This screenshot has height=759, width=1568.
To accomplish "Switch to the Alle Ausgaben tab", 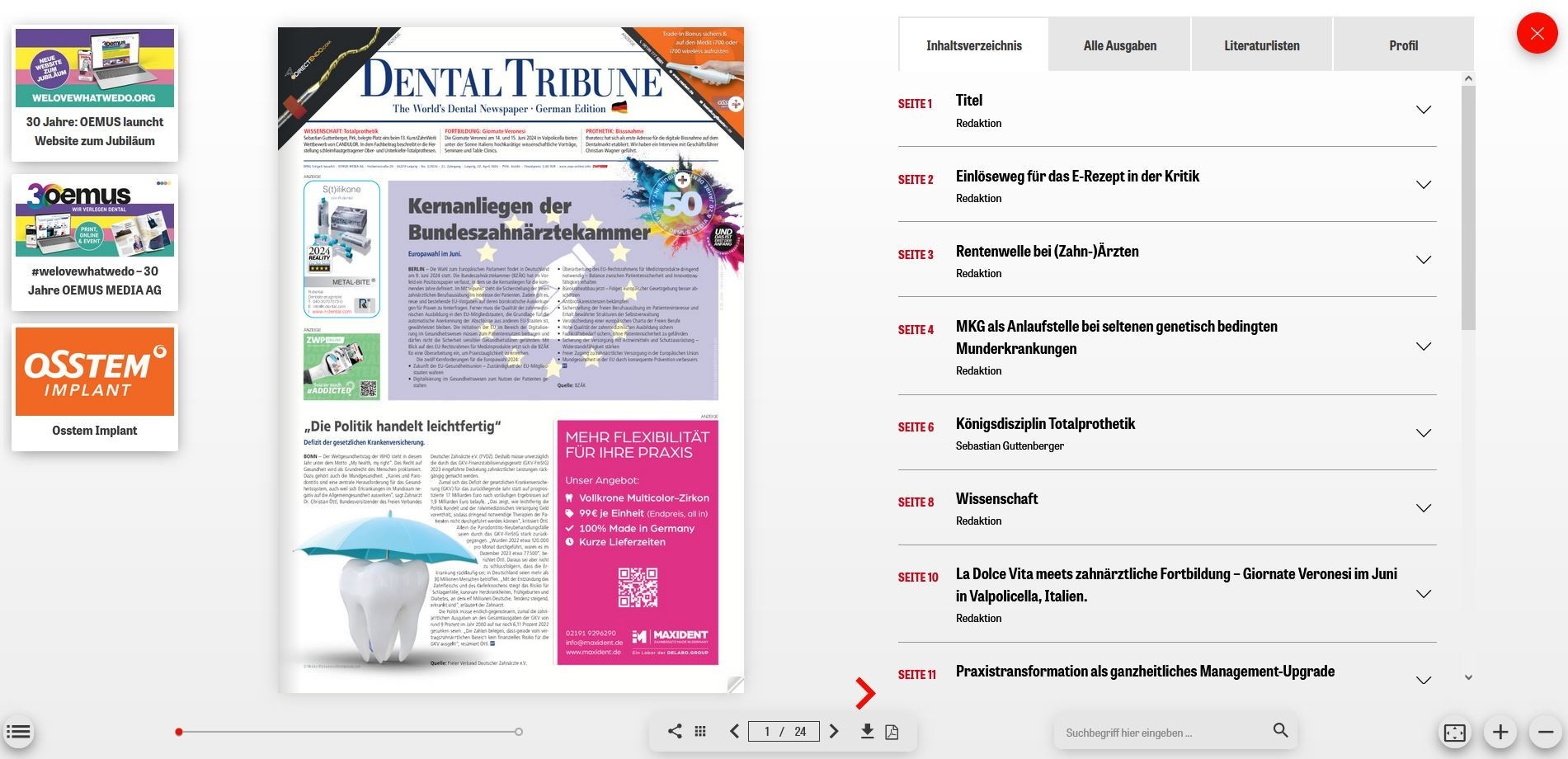I will pyautogui.click(x=1119, y=45).
